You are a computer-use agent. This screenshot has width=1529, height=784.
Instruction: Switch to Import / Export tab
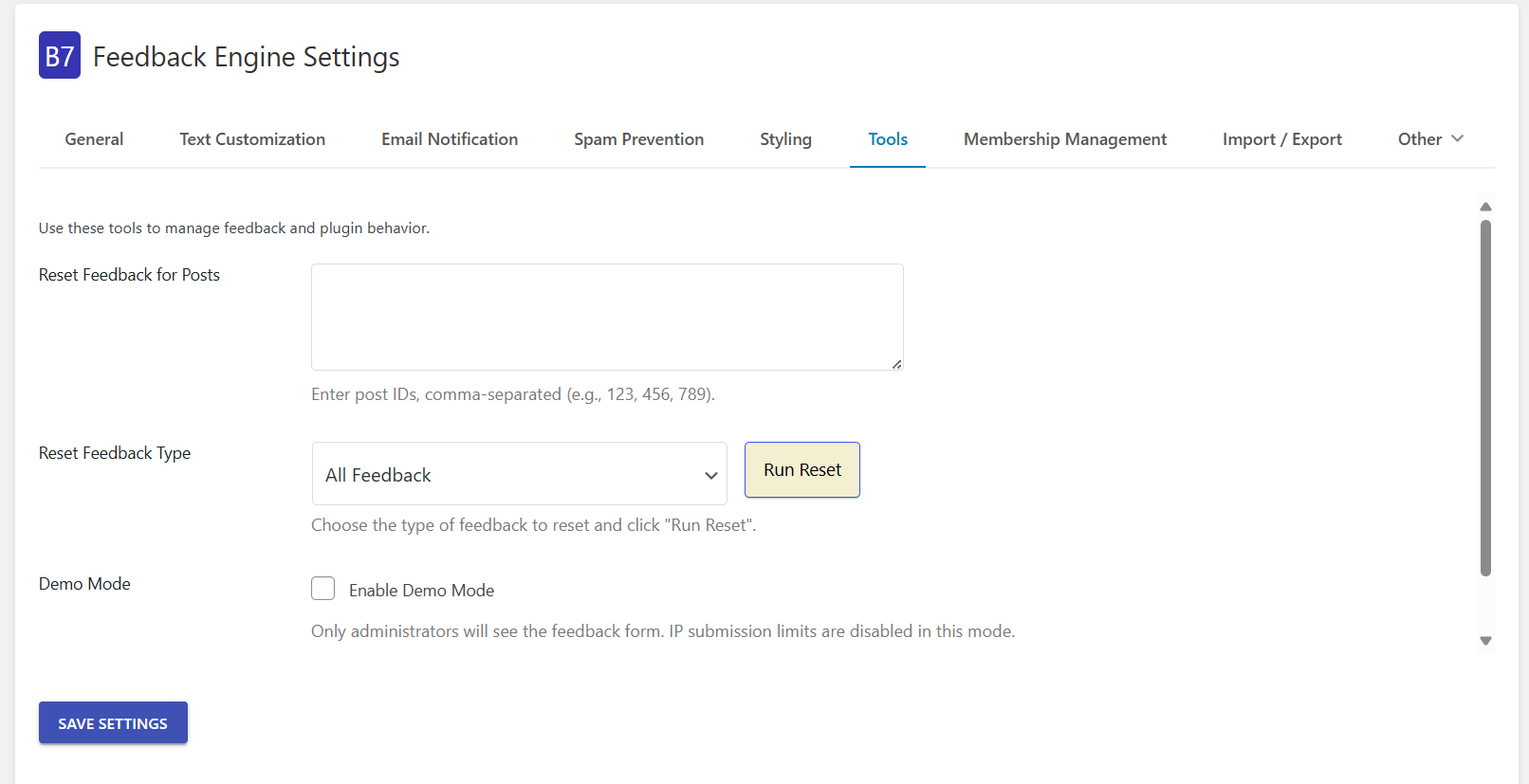[x=1281, y=139]
